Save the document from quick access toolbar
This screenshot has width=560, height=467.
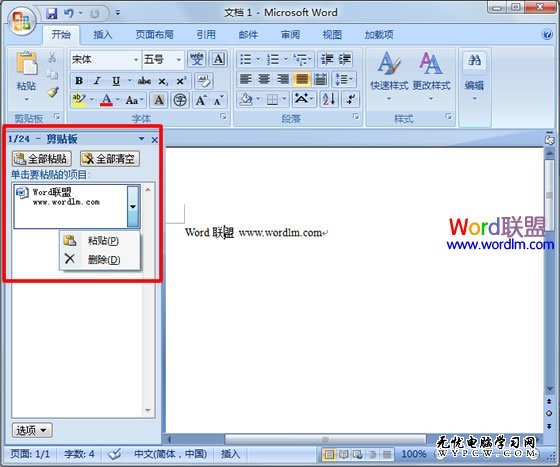(52, 14)
